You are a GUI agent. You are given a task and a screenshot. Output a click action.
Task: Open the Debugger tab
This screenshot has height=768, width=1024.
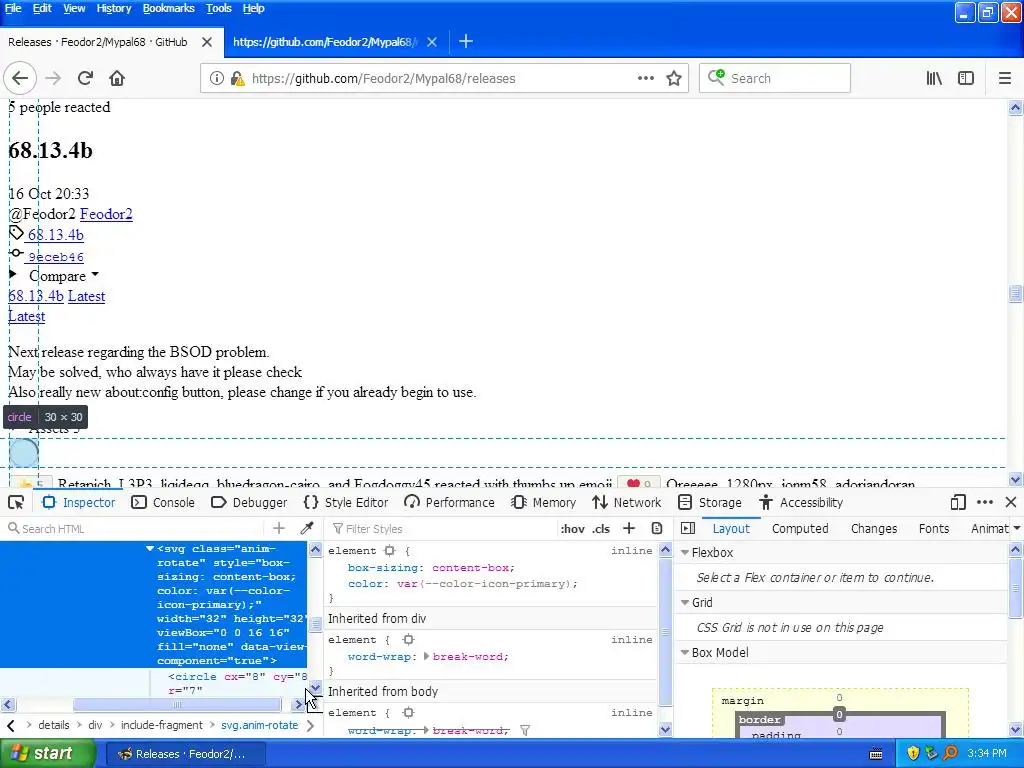coord(249,502)
